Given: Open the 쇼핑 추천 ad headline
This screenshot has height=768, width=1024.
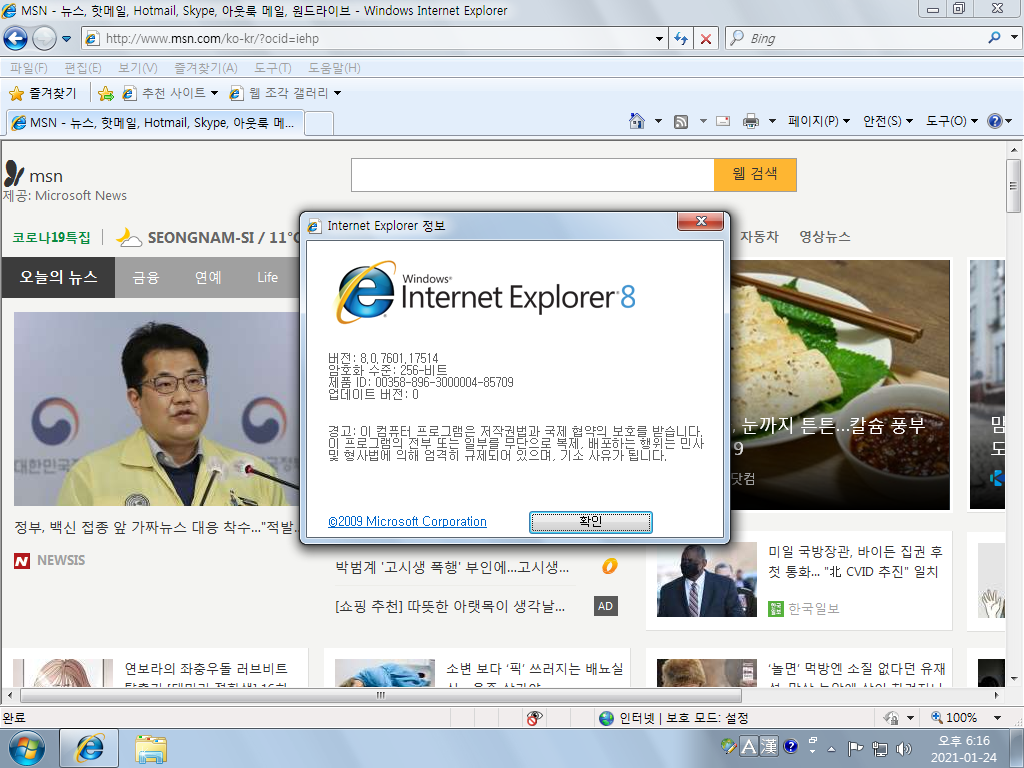Looking at the screenshot, I should point(450,606).
